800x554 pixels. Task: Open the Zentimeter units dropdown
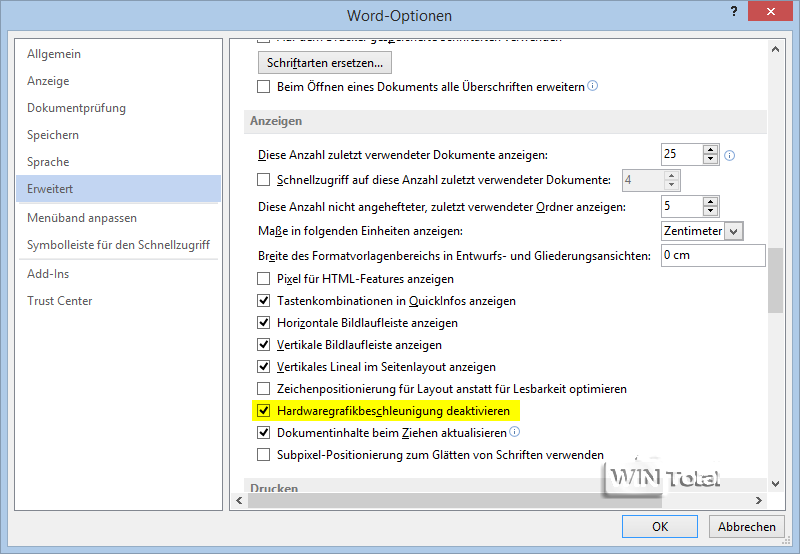(x=734, y=231)
